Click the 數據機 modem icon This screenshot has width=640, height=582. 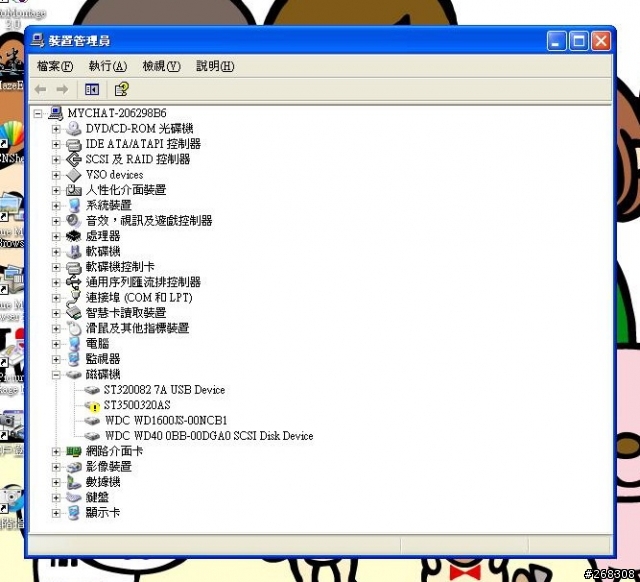pos(74,482)
